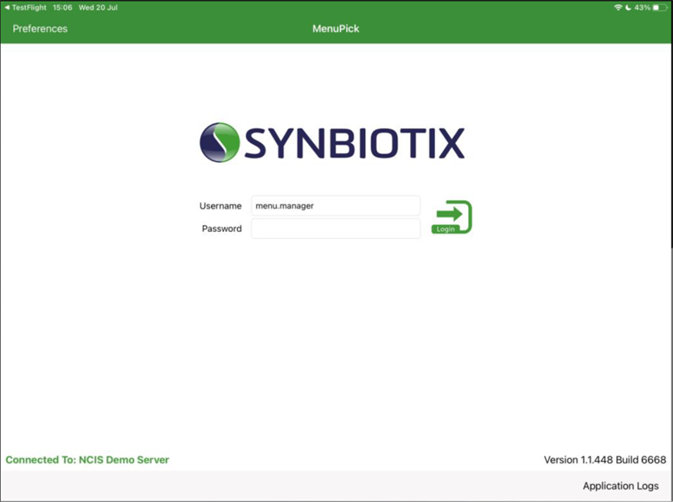Tap the 15:06 clock in status bar

pyautogui.click(x=62, y=7)
